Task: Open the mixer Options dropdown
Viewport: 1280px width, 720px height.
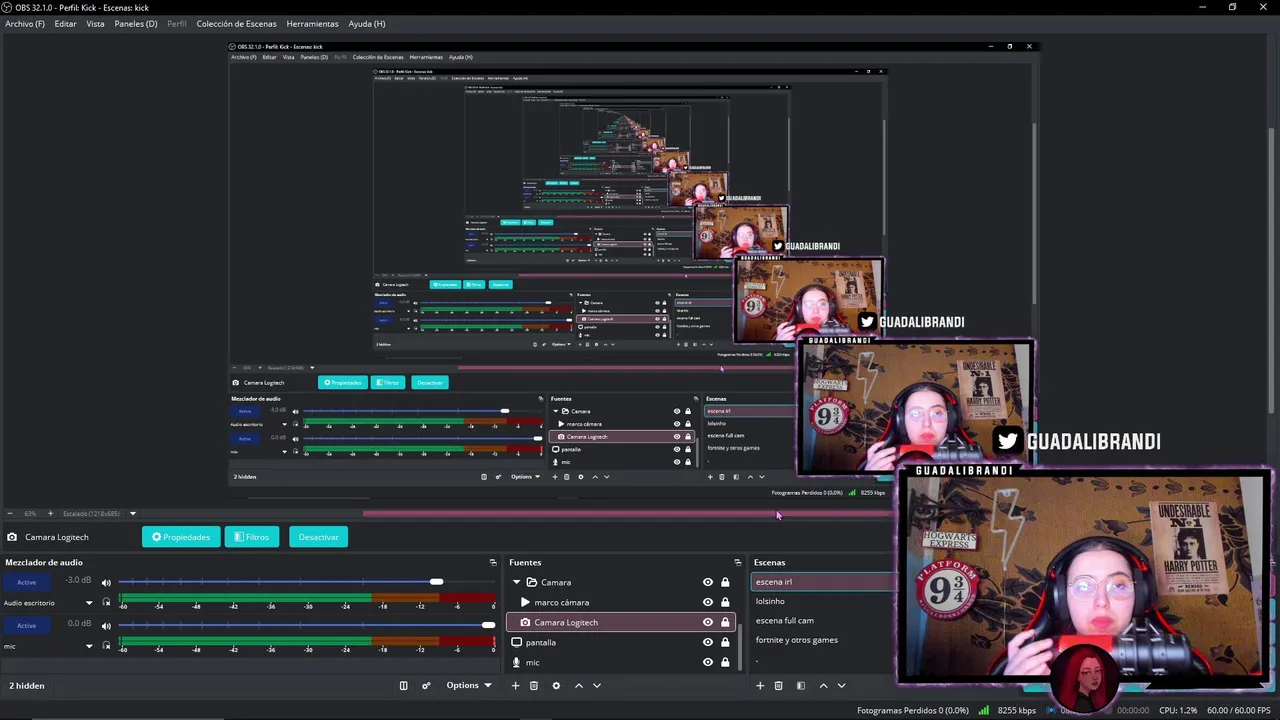Action: coord(469,686)
